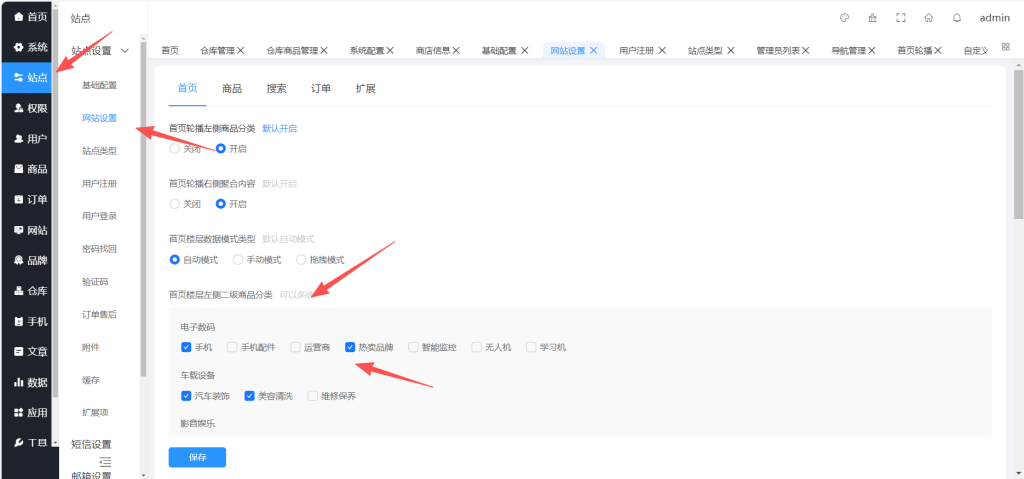The height and width of the screenshot is (479, 1024).
Task: Uncheck the 热卖品牌 checkbox
Action: point(350,347)
